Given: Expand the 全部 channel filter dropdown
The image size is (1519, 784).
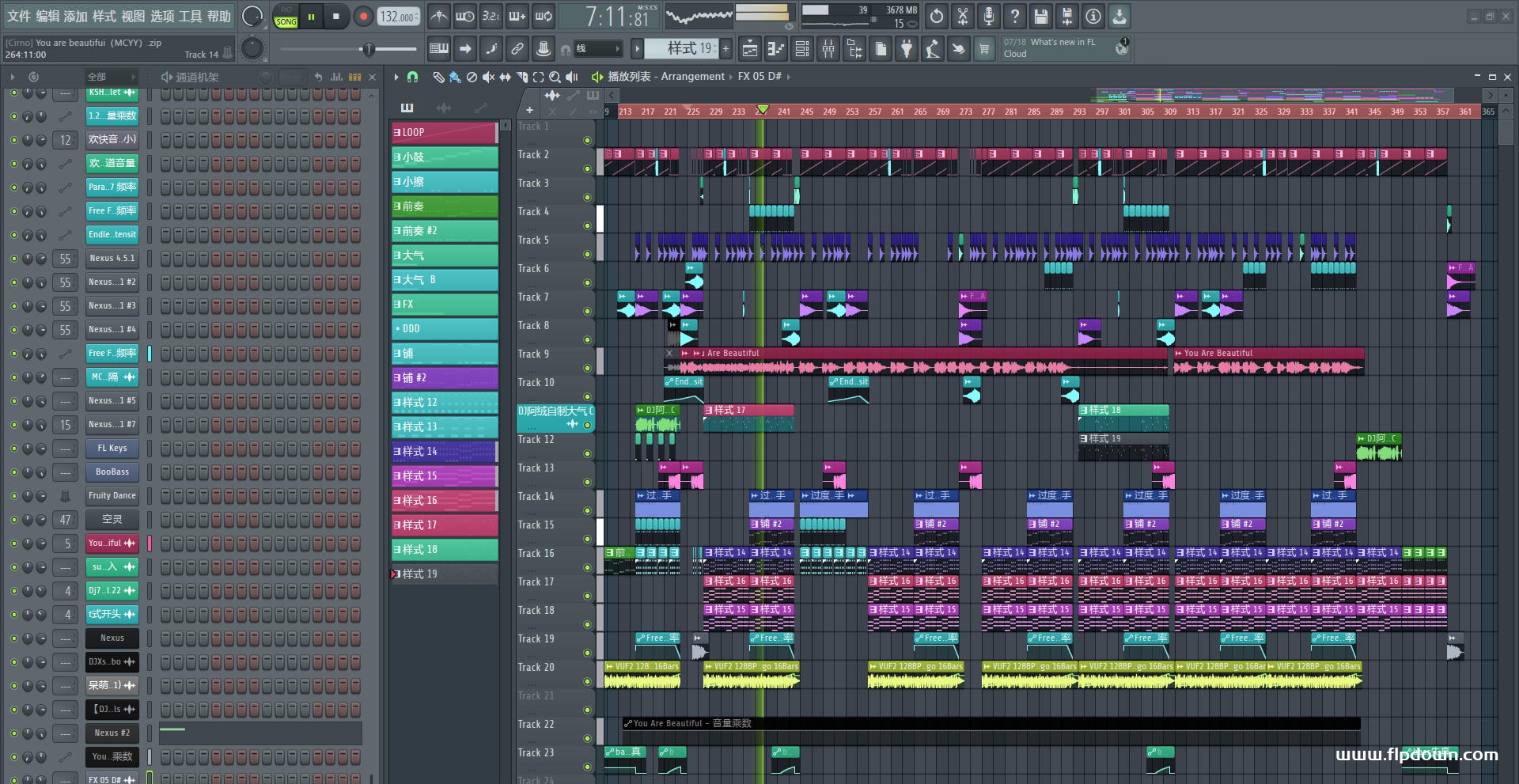Looking at the screenshot, I should coord(111,77).
